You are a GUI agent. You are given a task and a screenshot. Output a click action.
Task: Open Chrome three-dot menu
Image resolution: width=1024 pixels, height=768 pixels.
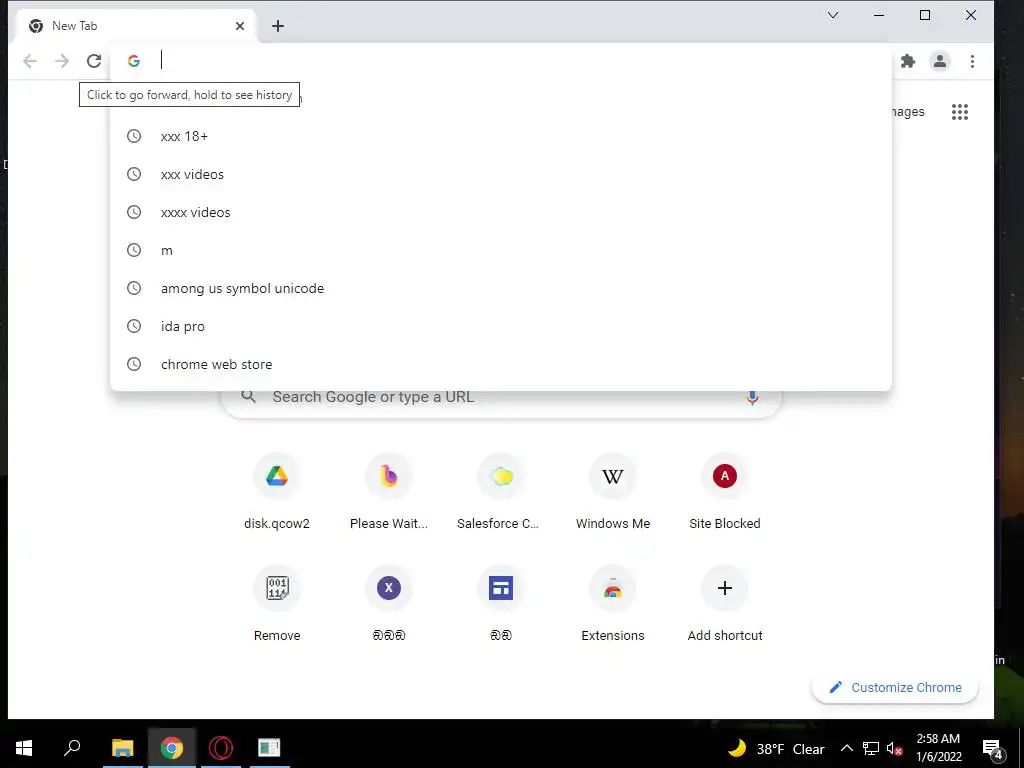coord(972,61)
